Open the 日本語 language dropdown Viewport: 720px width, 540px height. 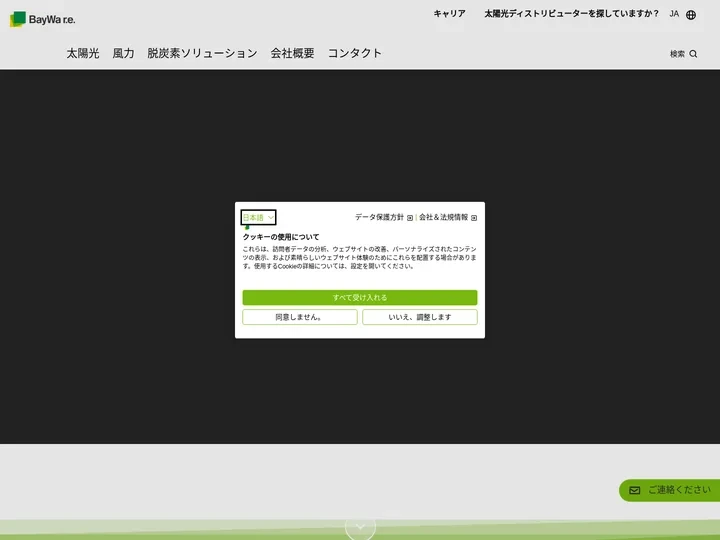click(x=259, y=217)
